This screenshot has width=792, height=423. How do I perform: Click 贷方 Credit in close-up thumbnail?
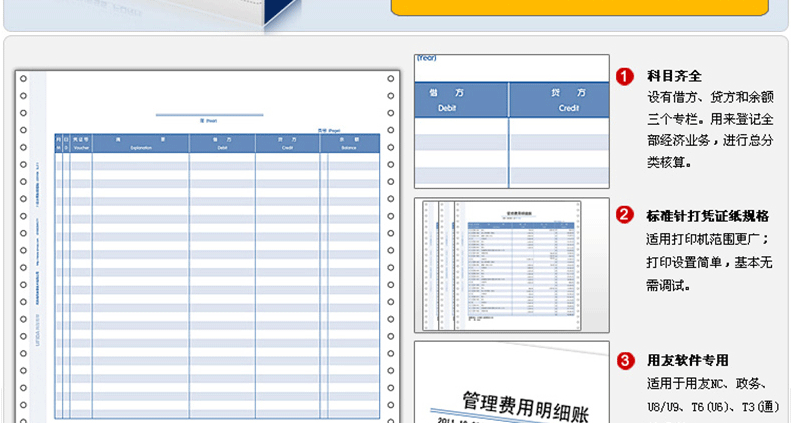569,100
